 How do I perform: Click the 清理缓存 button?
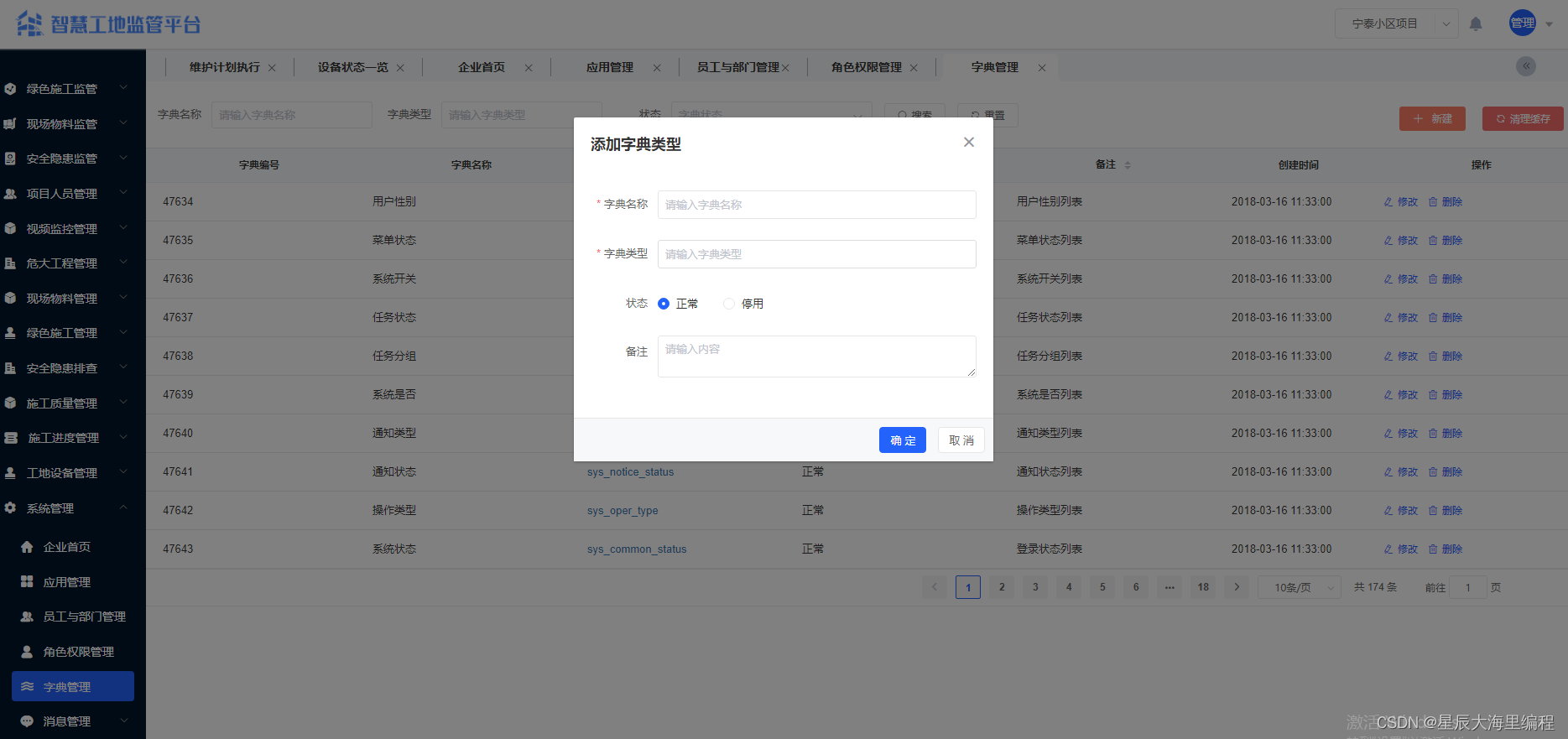[x=1523, y=118]
